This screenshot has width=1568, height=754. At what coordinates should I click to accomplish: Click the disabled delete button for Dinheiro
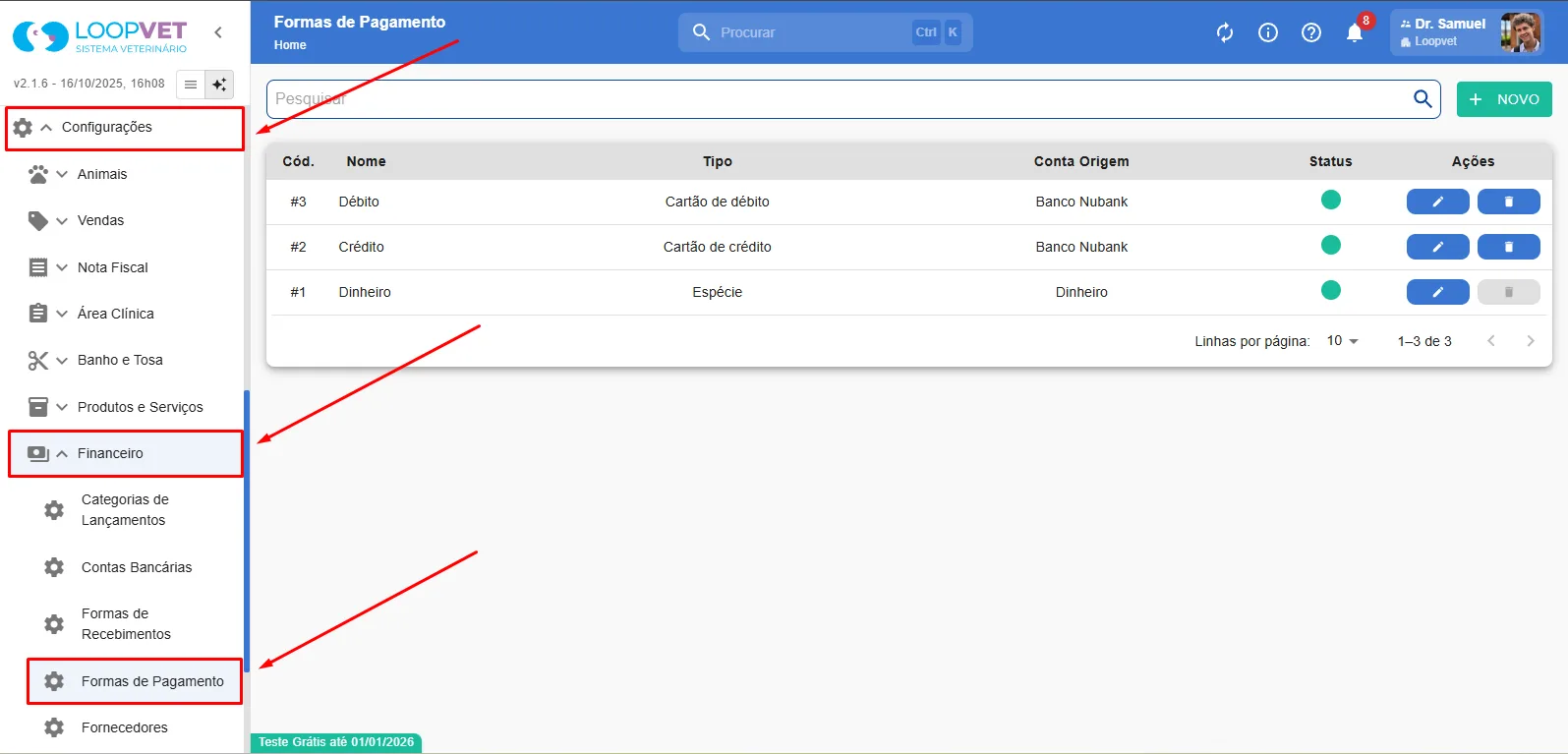coord(1508,292)
